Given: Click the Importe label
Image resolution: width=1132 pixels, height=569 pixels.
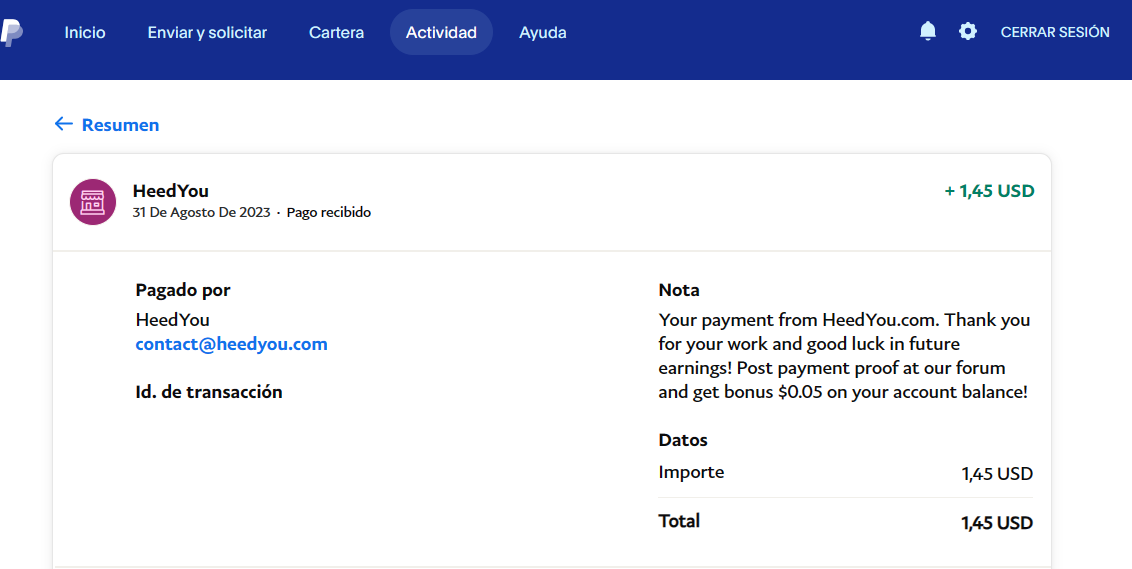Looking at the screenshot, I should coord(691,472).
